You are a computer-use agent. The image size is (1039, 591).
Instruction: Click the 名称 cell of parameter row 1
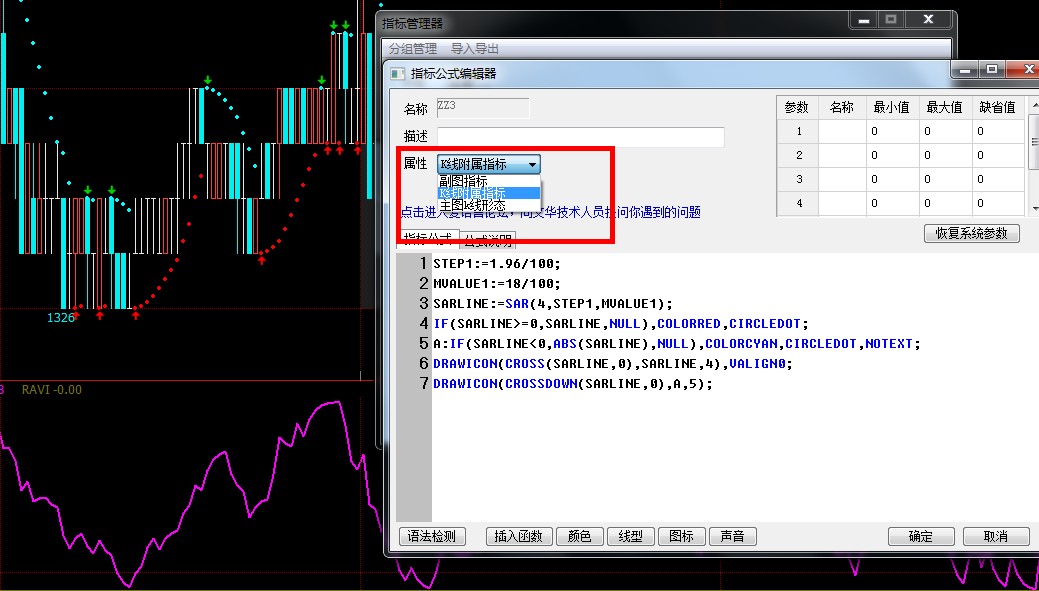tap(842, 131)
